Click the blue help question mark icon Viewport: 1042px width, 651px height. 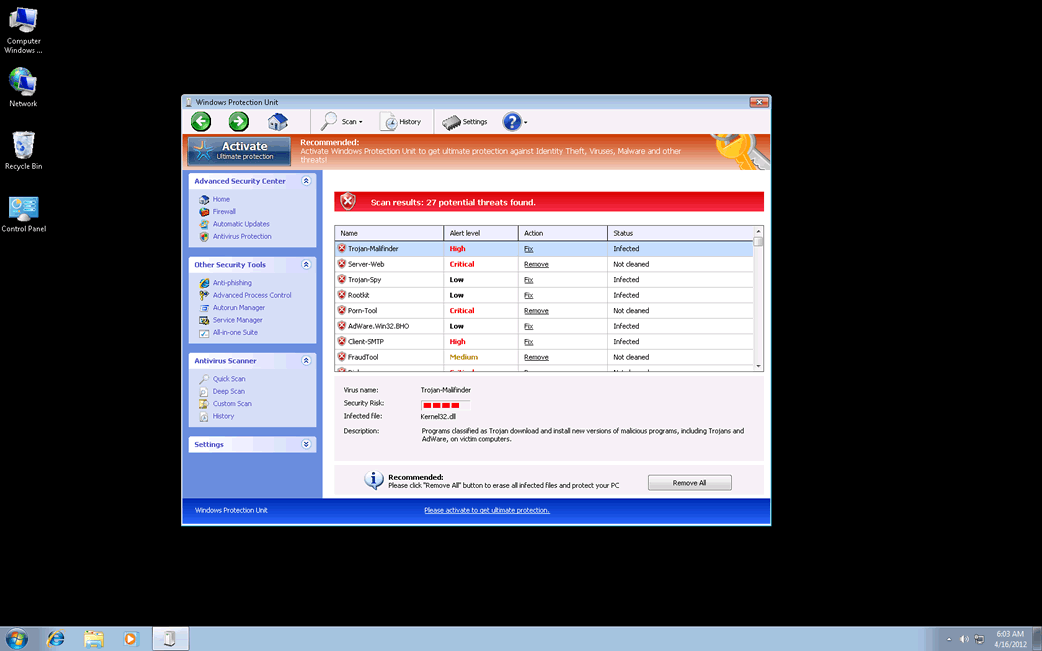(x=512, y=122)
